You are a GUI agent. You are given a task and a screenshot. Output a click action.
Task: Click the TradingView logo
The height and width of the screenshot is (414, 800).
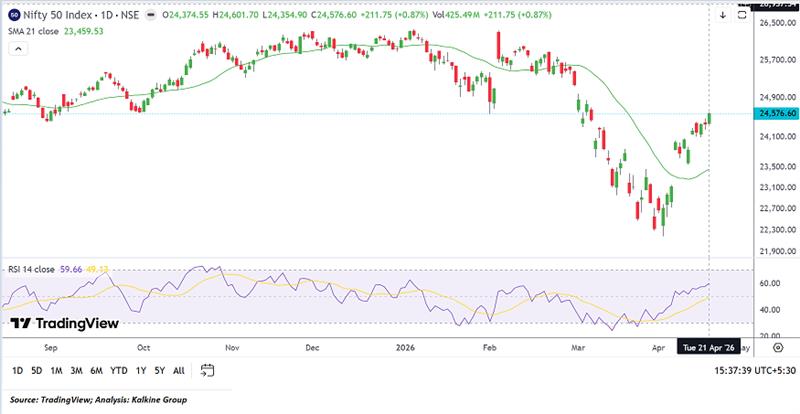click(x=65, y=323)
